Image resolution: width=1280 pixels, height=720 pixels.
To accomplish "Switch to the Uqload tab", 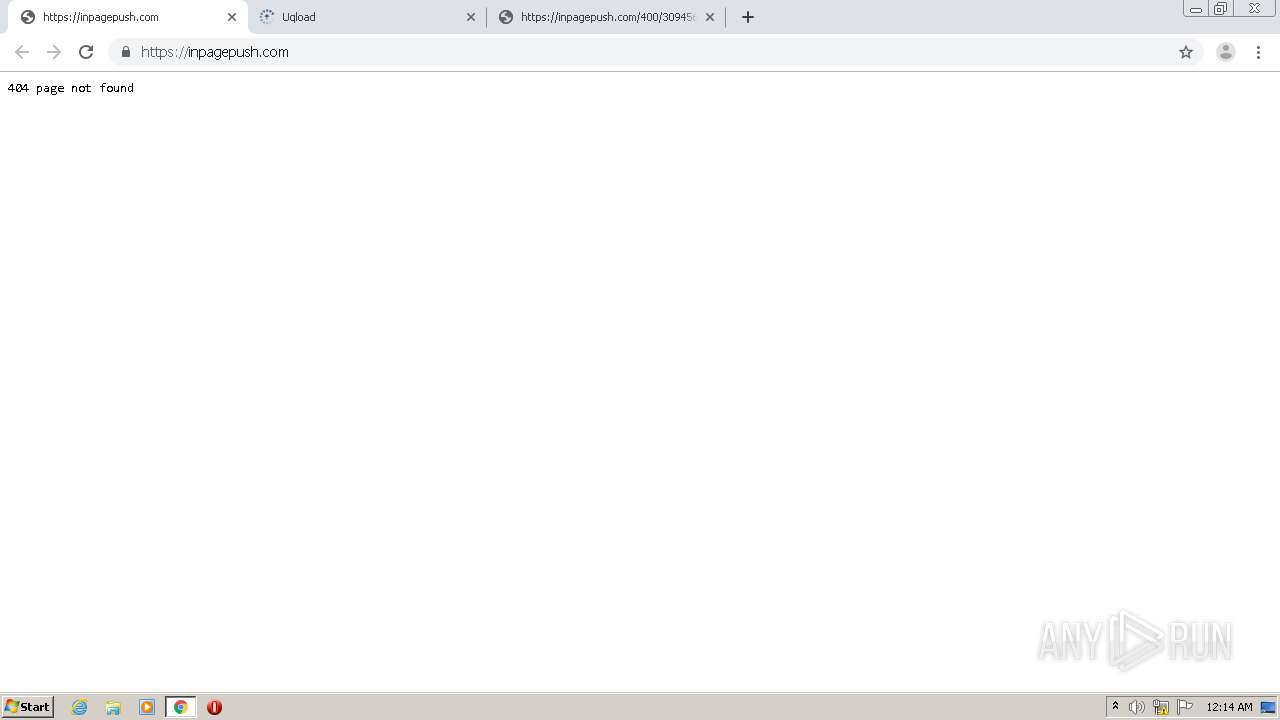I will click(x=367, y=17).
